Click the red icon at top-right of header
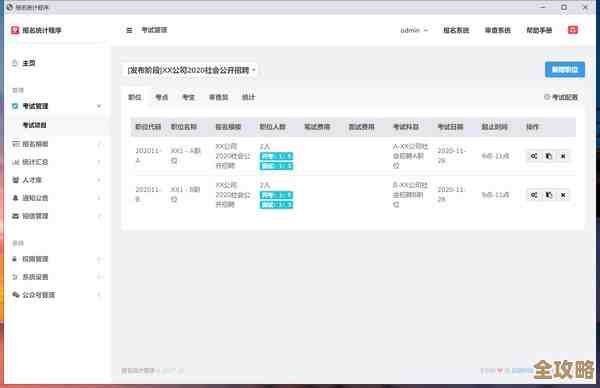Viewport: 600px width, 388px height. (572, 30)
